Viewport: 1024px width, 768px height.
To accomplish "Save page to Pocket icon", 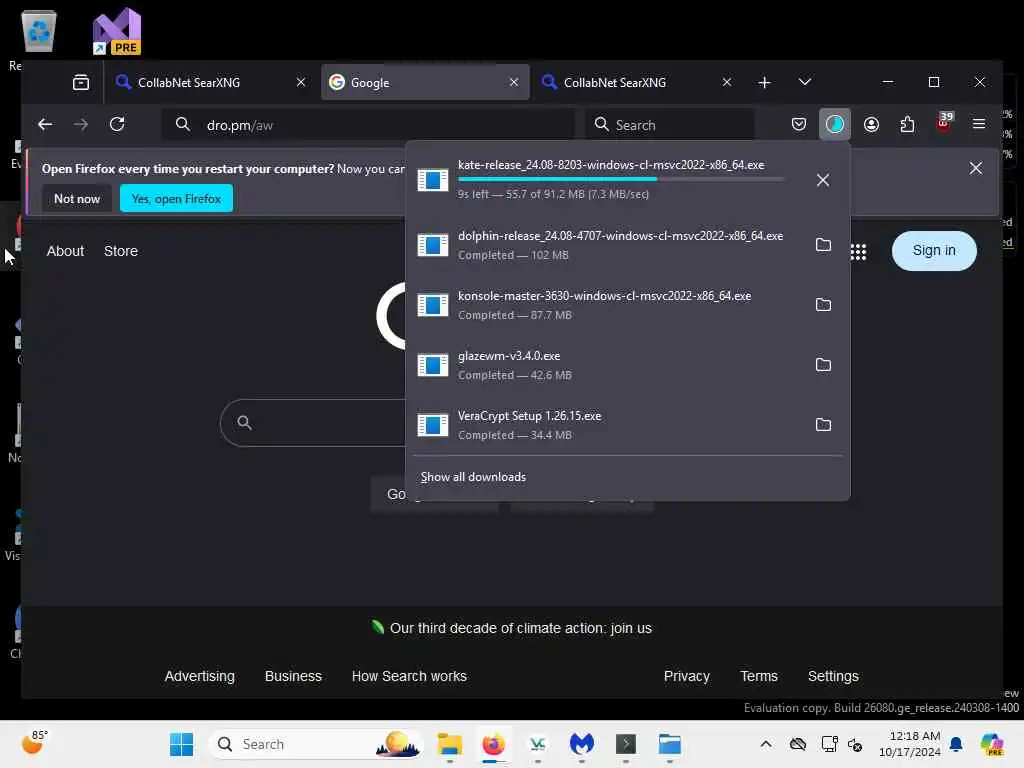I will [798, 124].
